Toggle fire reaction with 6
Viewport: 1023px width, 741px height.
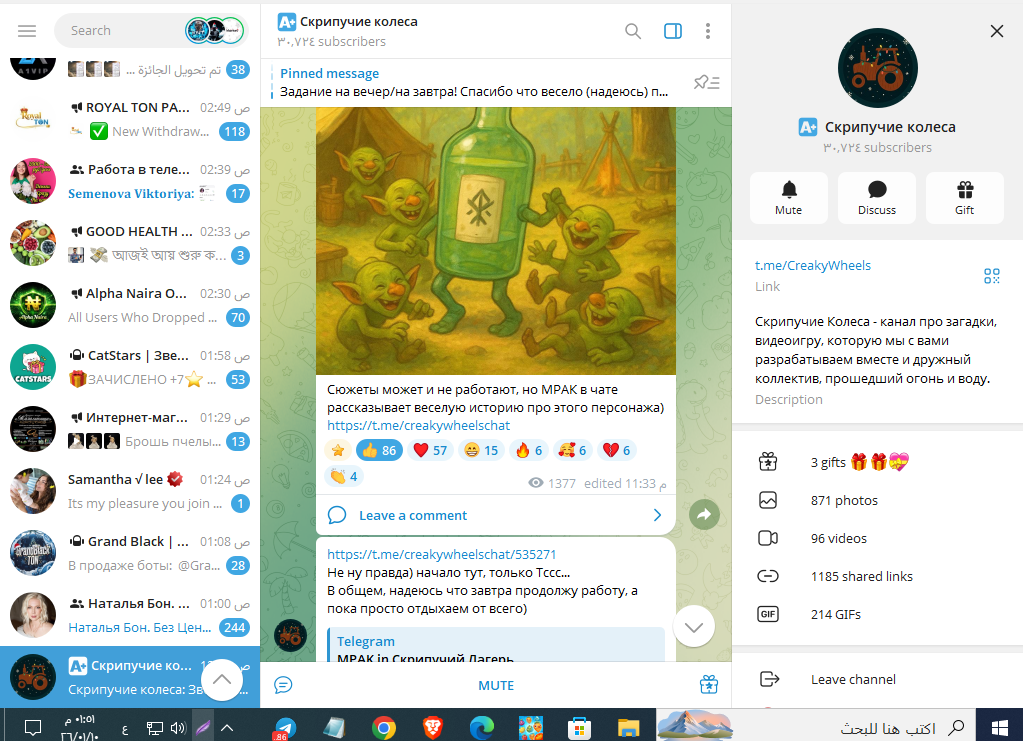tap(529, 450)
